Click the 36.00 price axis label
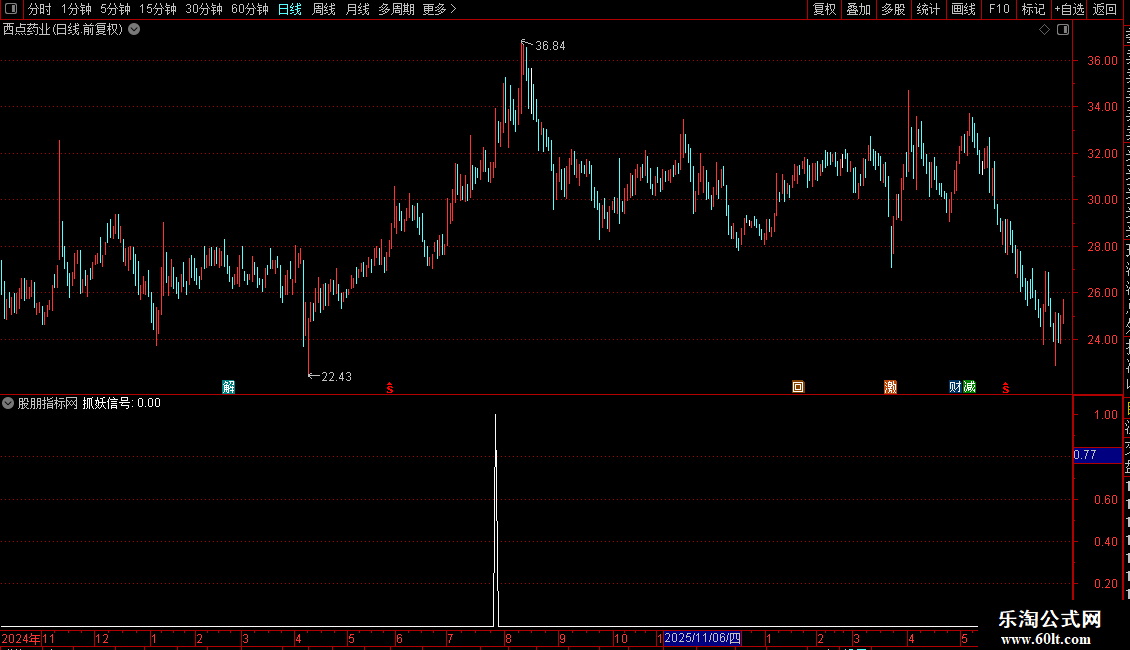 [x=1103, y=61]
